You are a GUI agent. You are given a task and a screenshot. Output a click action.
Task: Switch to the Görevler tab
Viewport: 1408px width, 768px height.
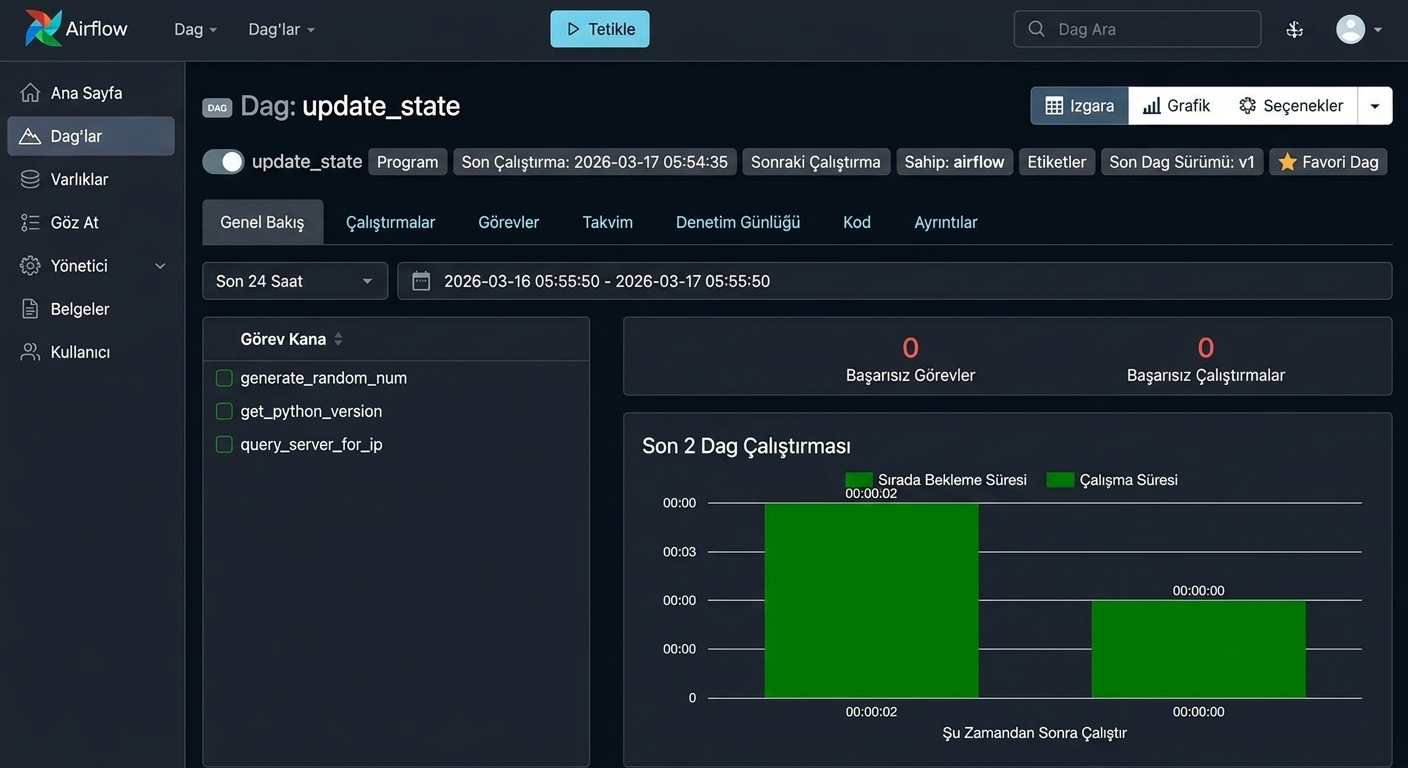509,222
